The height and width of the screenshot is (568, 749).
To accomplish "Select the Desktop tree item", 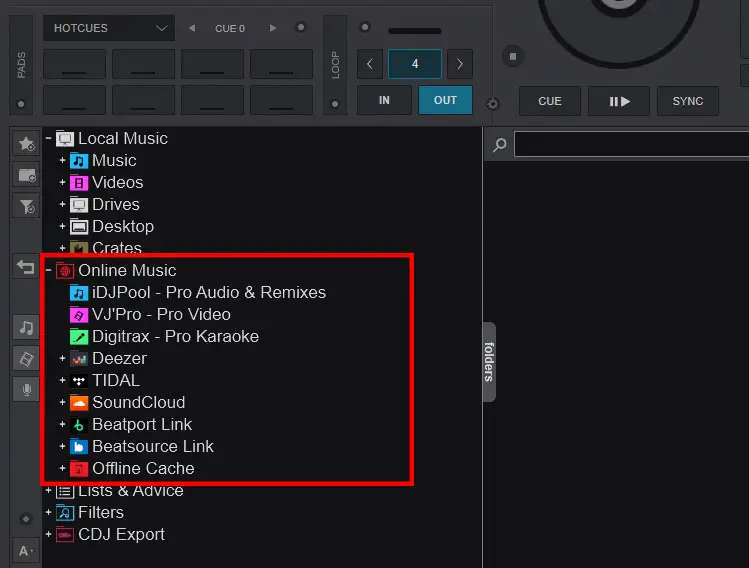I will [123, 226].
